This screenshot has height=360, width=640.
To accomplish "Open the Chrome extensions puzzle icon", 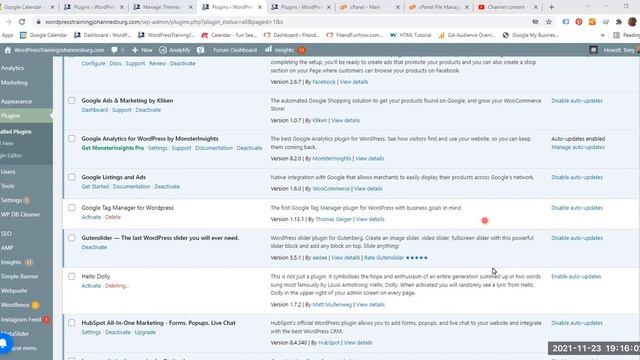I will tap(619, 22).
